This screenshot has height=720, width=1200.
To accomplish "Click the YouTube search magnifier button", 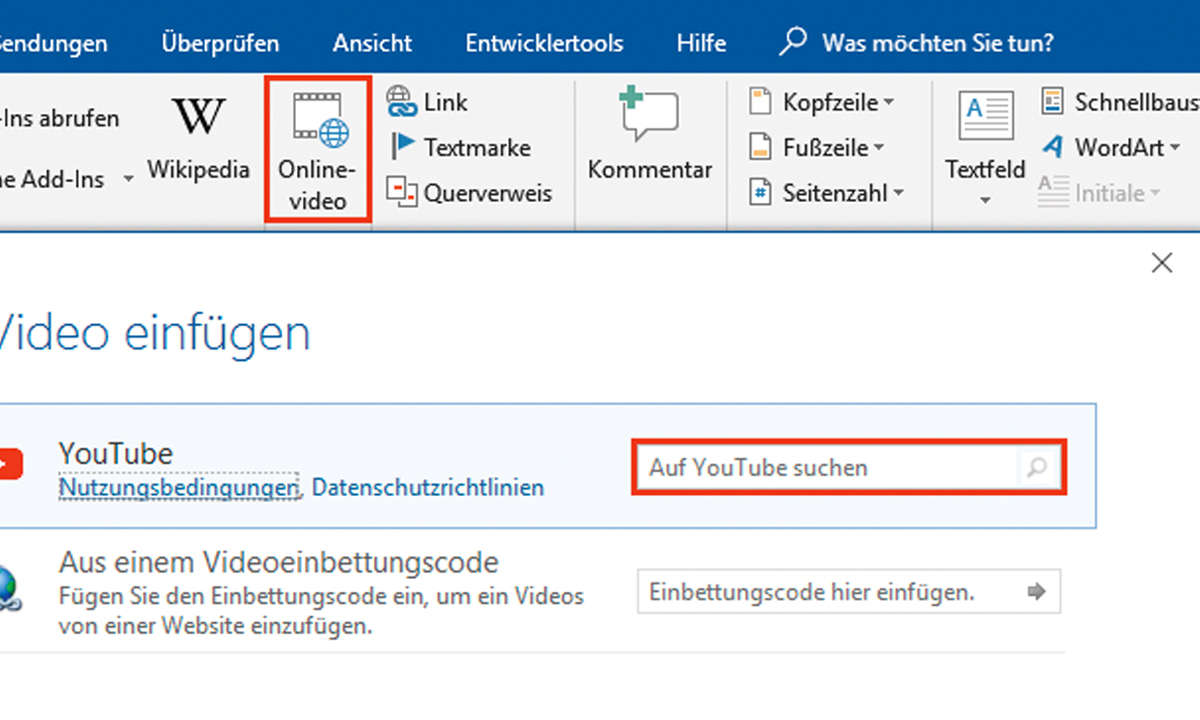I will [x=1038, y=467].
